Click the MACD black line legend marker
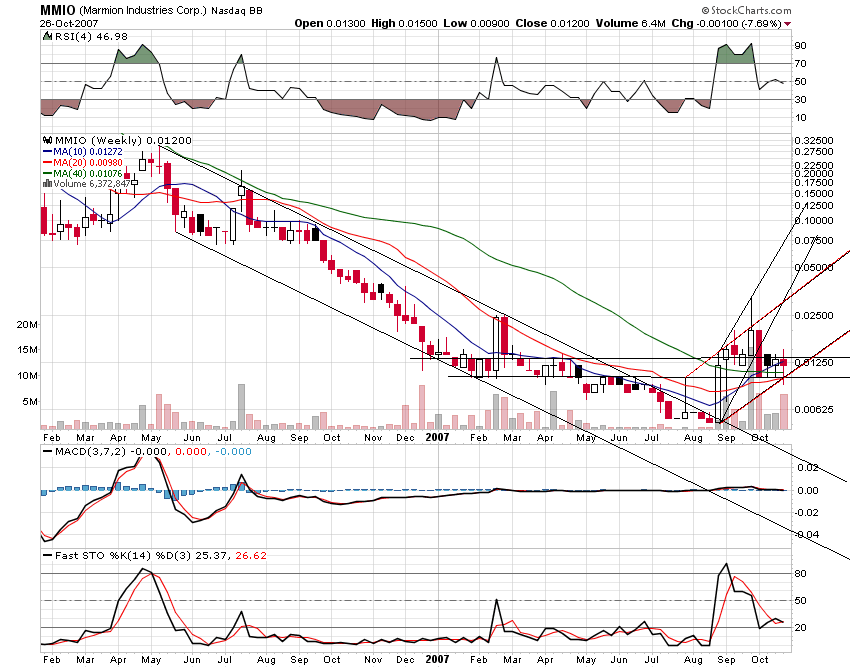The image size is (850, 668). [48, 452]
